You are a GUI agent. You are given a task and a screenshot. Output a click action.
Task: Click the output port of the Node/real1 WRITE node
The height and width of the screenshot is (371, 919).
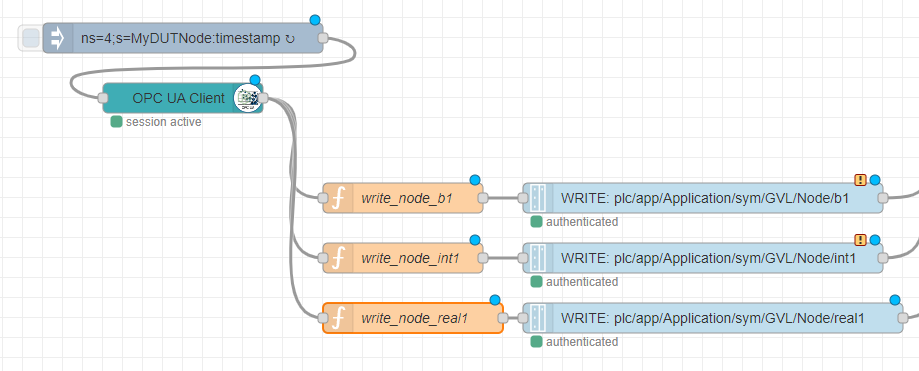point(903,318)
